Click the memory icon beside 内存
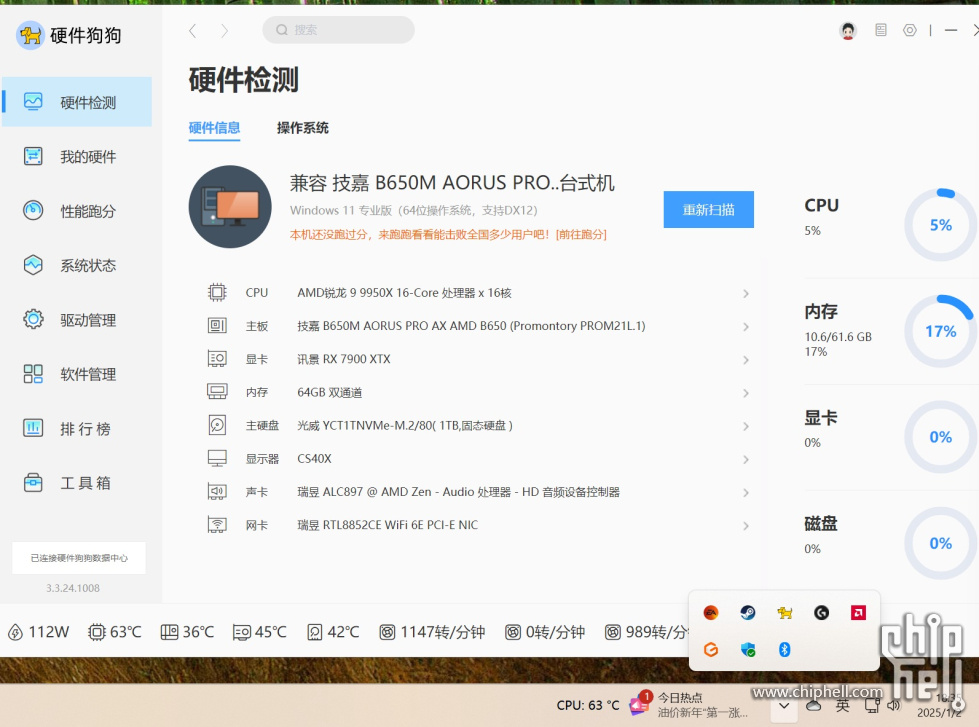Image resolution: width=979 pixels, height=727 pixels. [x=217, y=392]
